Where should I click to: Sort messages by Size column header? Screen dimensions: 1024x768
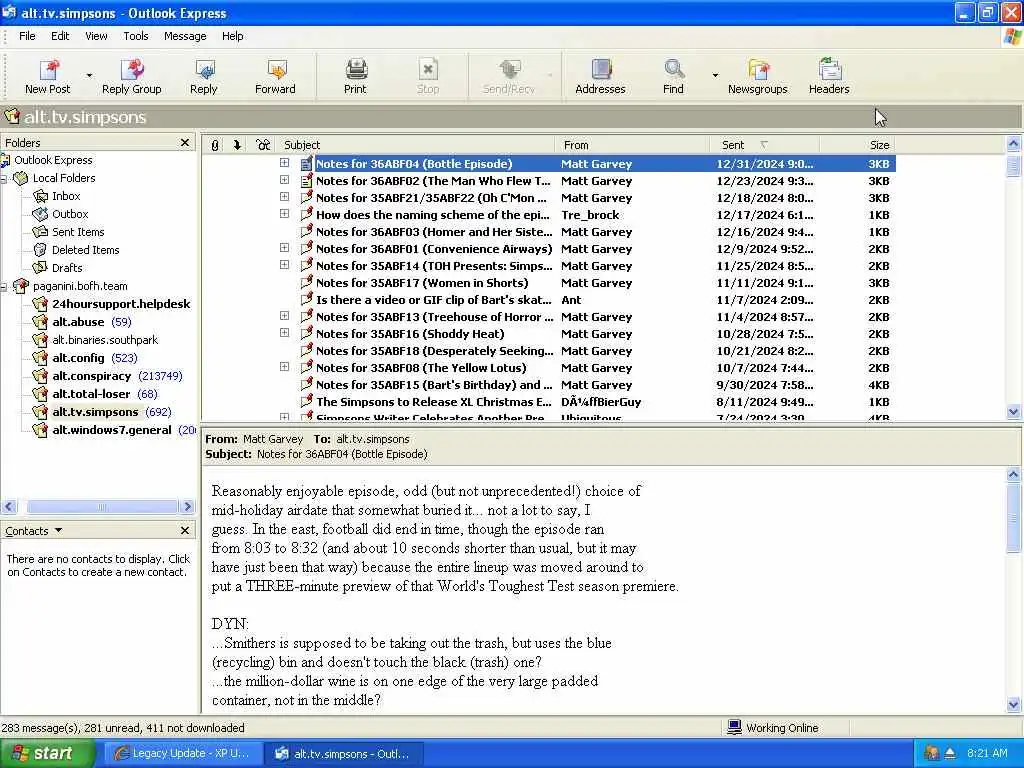click(857, 145)
